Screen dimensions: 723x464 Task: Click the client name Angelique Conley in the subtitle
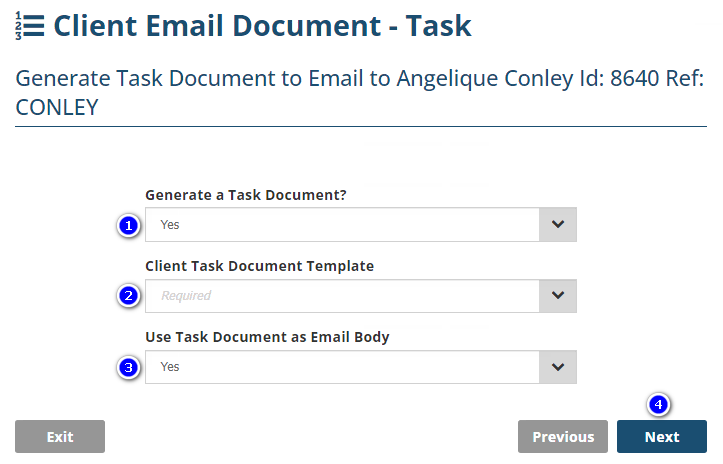pyautogui.click(x=474, y=77)
